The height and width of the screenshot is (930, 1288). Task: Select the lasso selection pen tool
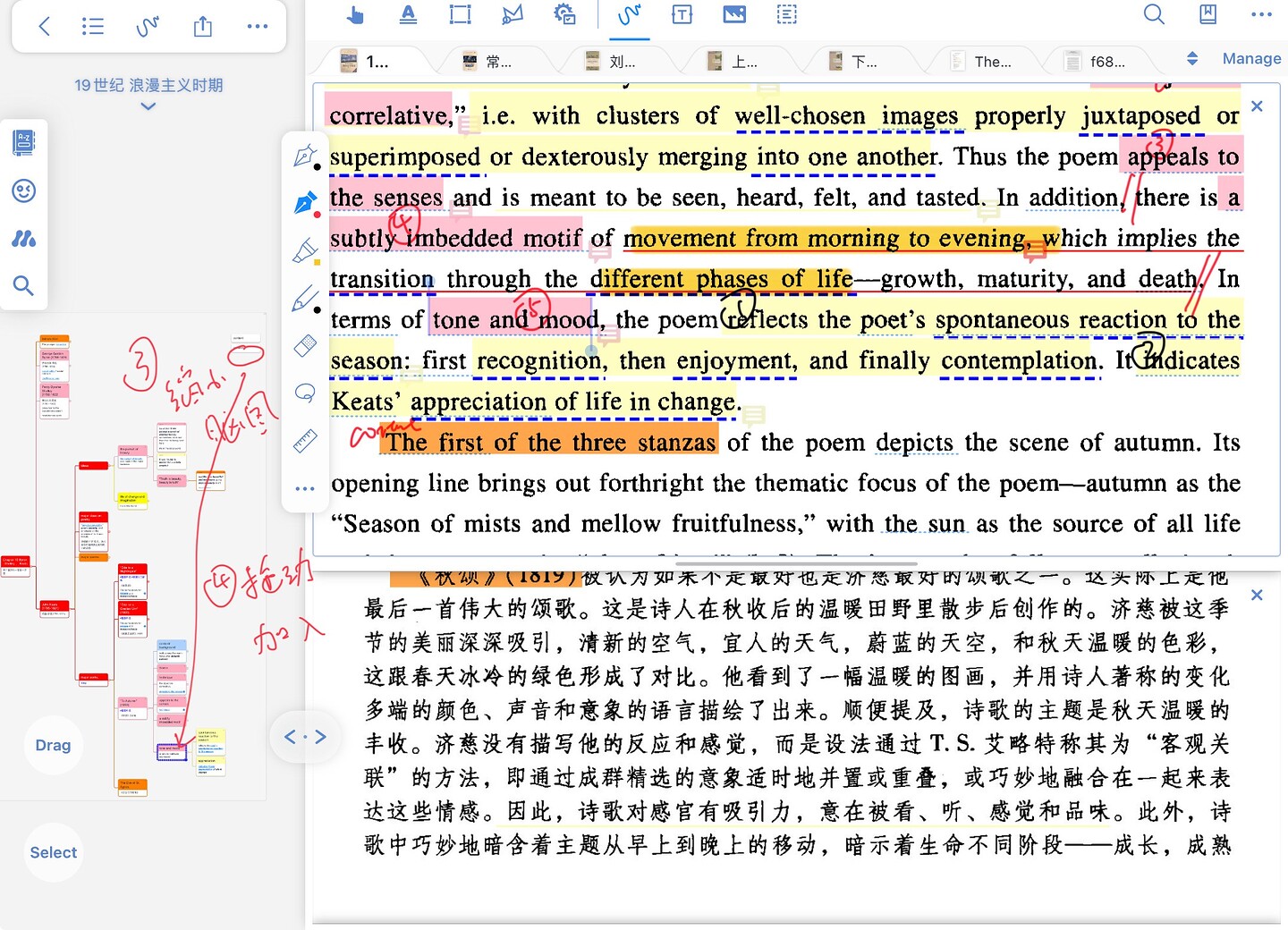click(x=305, y=393)
